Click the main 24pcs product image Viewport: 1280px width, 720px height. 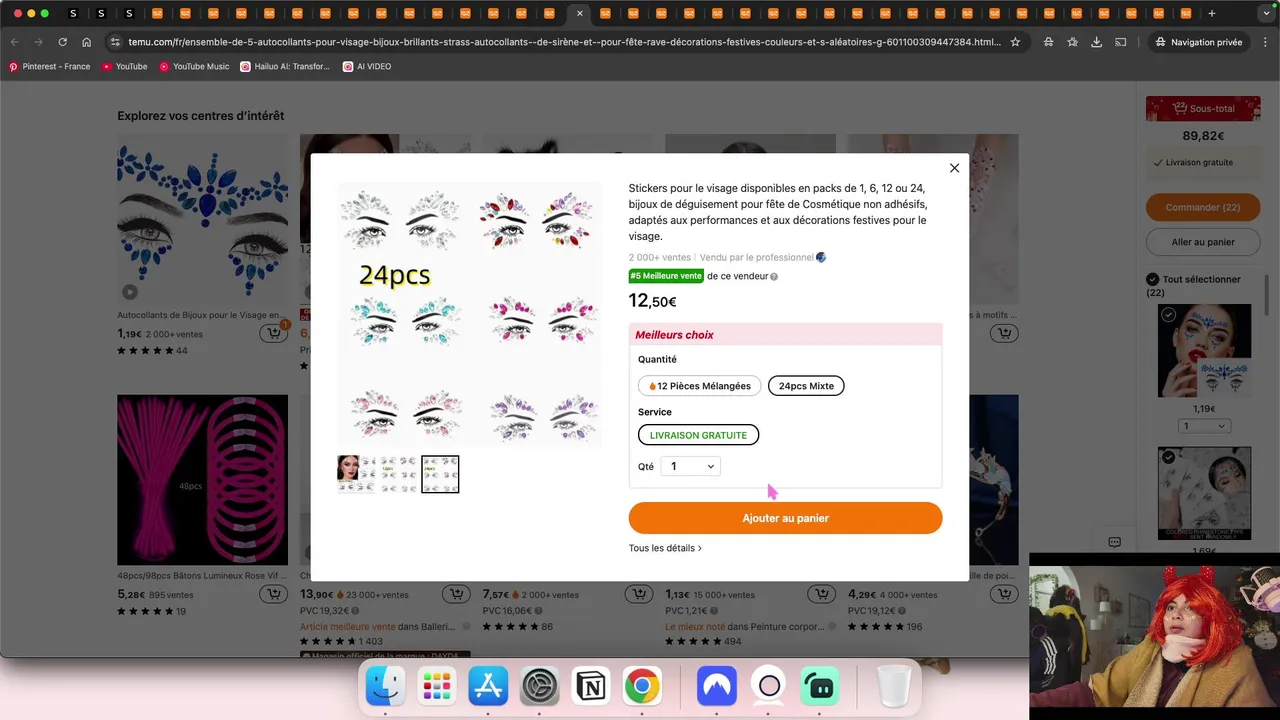469,315
